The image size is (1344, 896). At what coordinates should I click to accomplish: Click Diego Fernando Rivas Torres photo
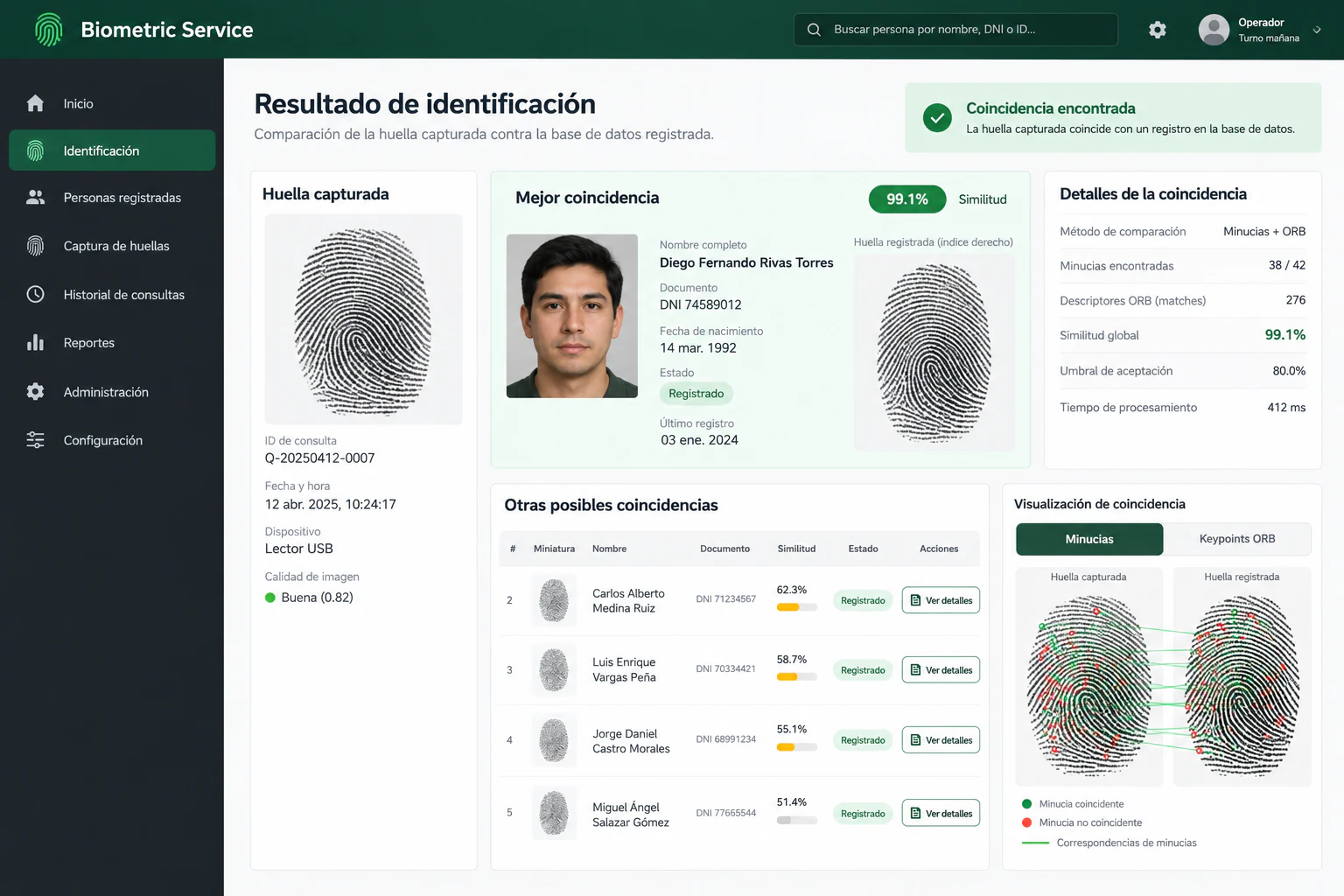572,316
